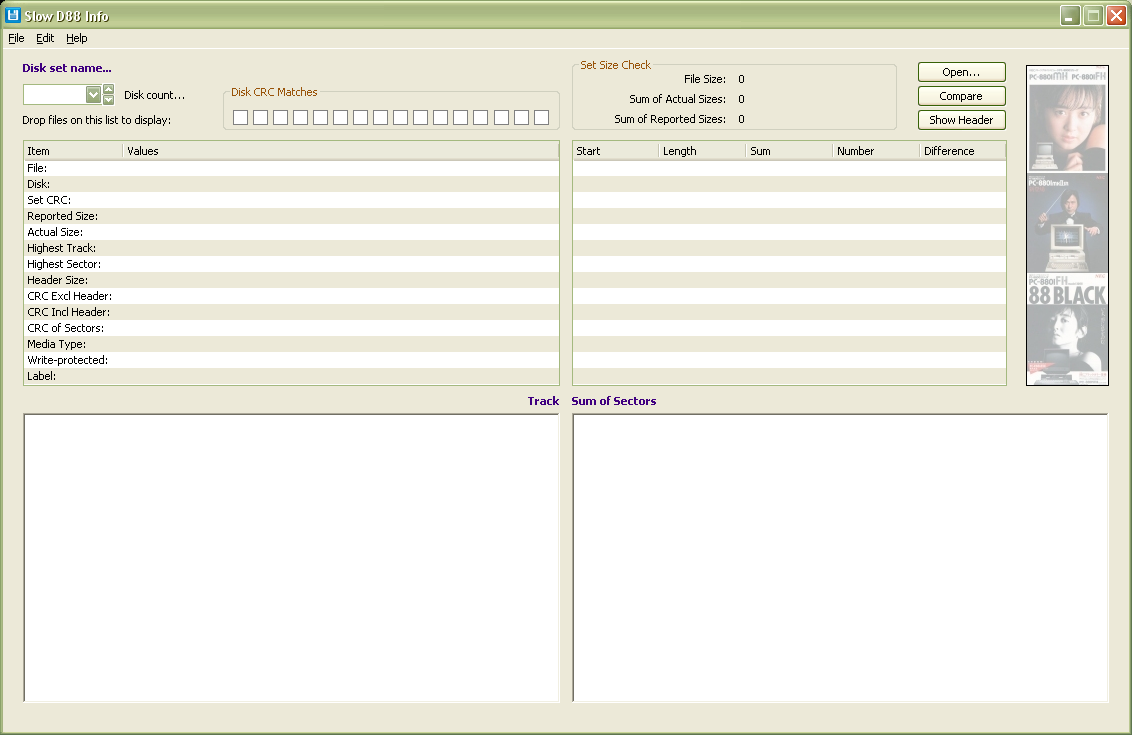Click the 88 BLACK advertisement image
Image resolution: width=1132 pixels, height=735 pixels.
click(x=1067, y=330)
